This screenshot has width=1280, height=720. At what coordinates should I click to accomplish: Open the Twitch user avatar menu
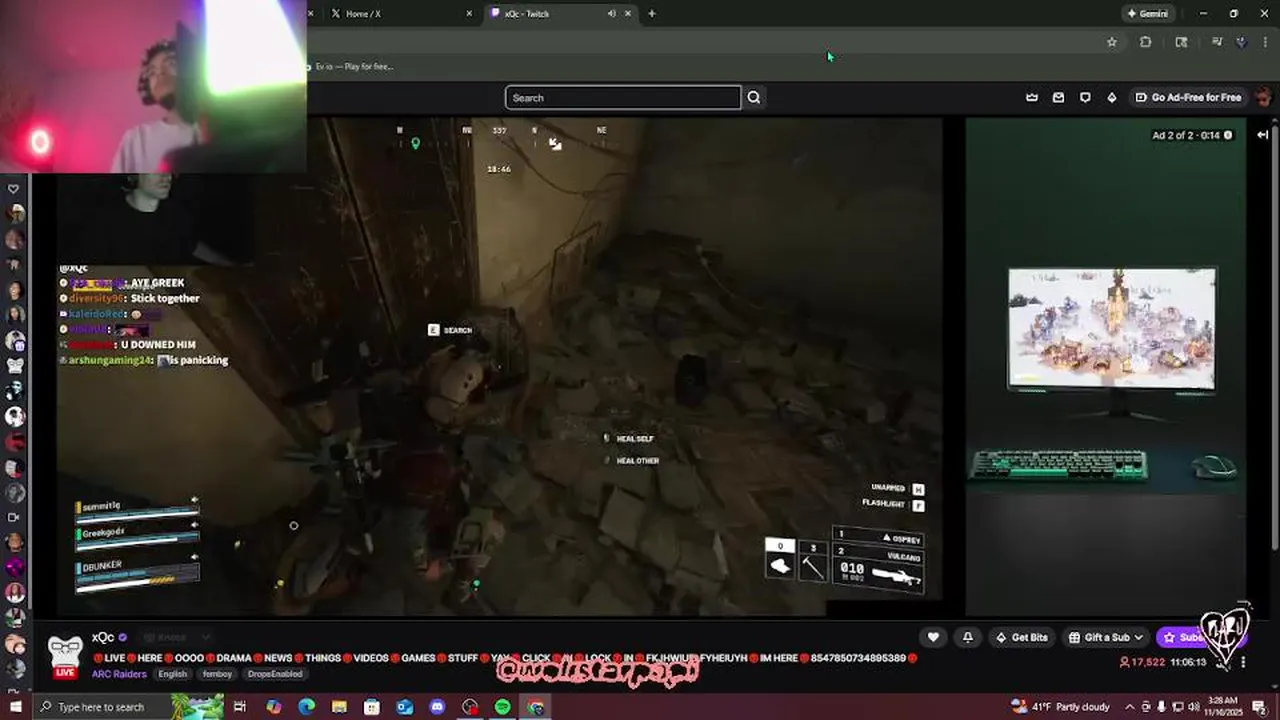(x=1263, y=97)
